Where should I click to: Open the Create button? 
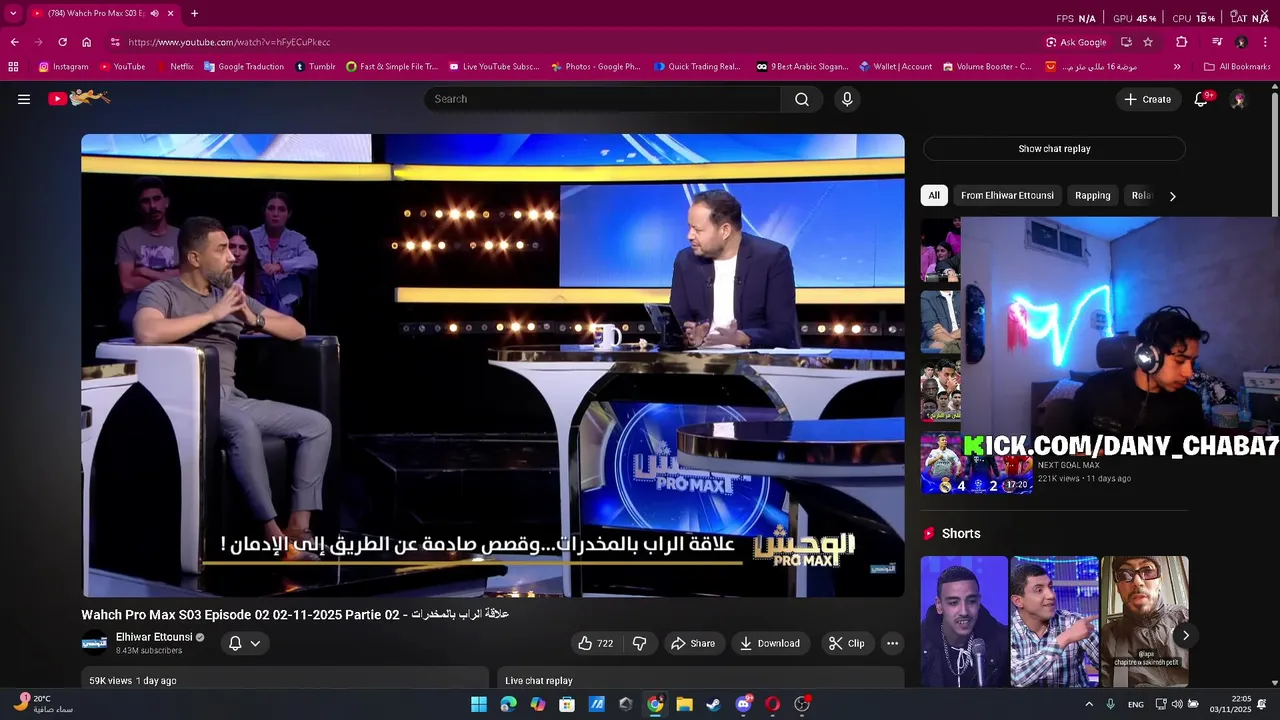[x=1147, y=99]
